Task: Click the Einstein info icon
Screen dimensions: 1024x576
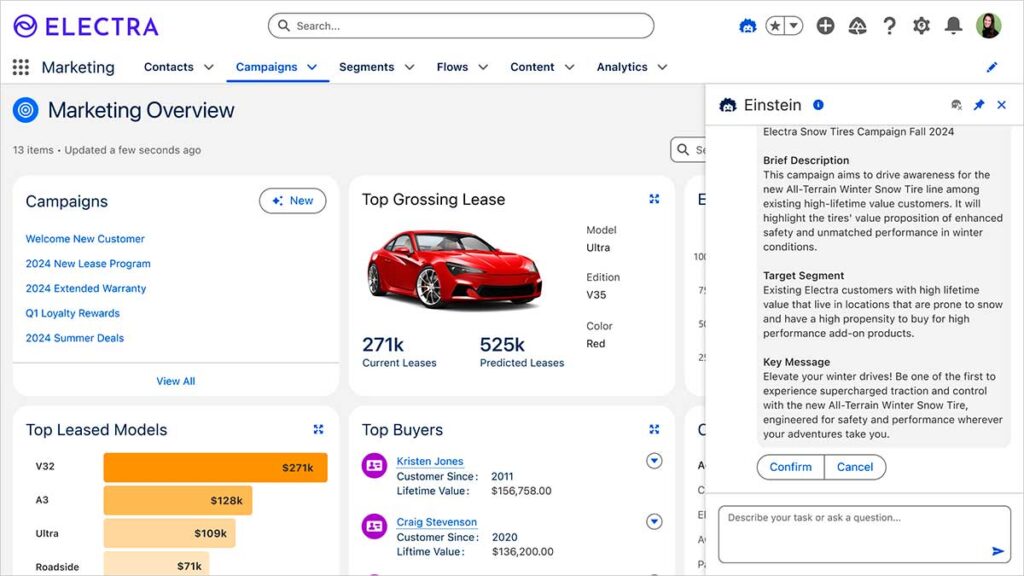Action: pos(818,105)
